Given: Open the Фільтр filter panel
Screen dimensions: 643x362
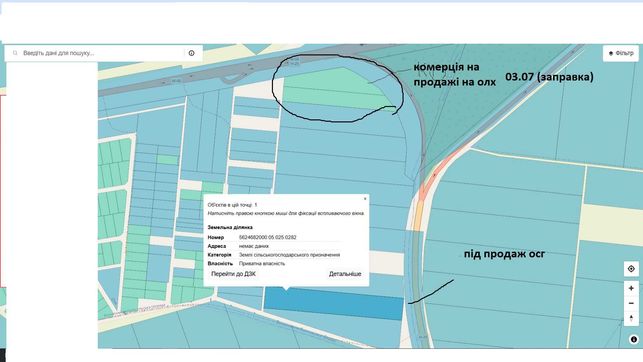Looking at the screenshot, I should 621,53.
